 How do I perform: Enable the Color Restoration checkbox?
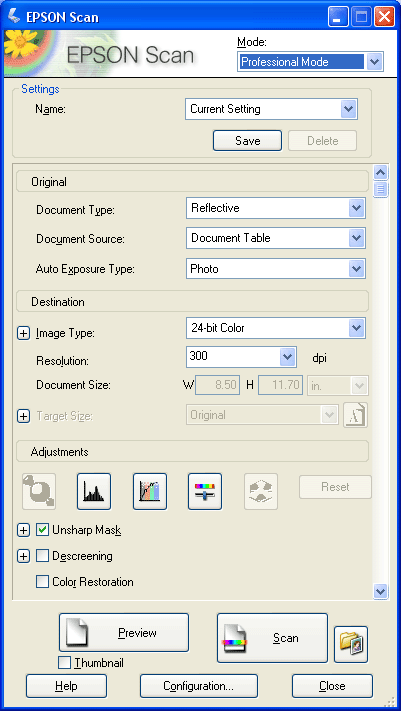[x=42, y=582]
